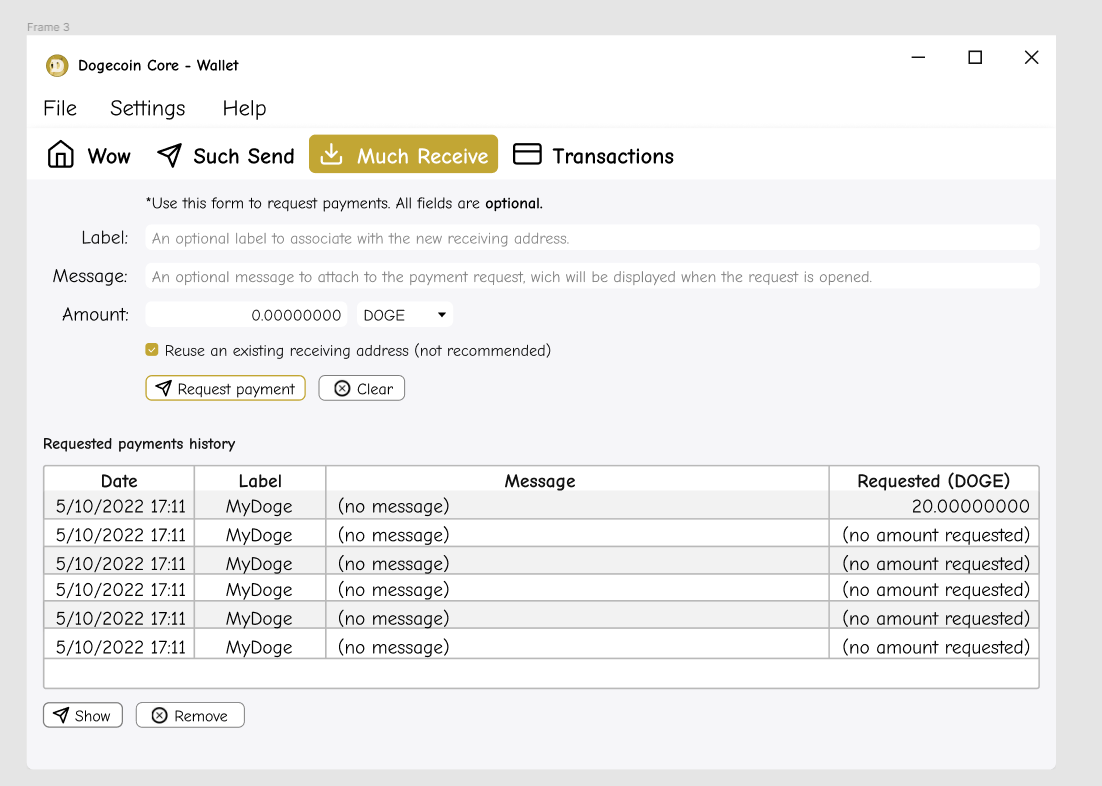Image resolution: width=1102 pixels, height=786 pixels.
Task: Click the circled X icon on Remove
Action: 160,715
